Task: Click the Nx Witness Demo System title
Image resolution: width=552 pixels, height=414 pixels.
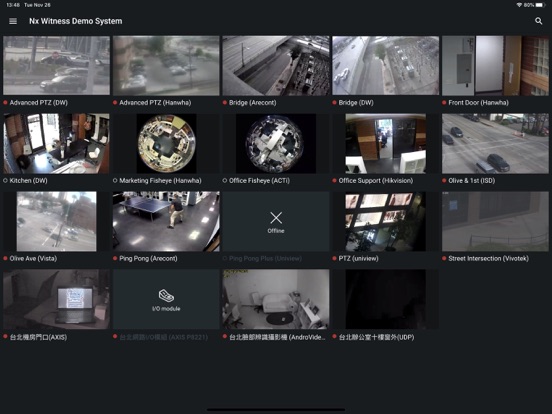Action: 76,21
